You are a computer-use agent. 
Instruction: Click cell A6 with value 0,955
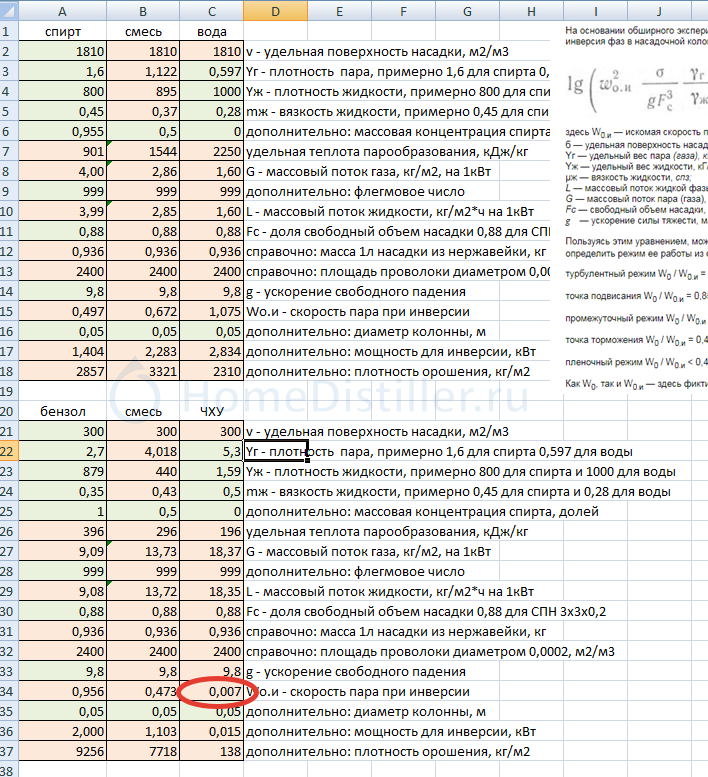(x=62, y=131)
